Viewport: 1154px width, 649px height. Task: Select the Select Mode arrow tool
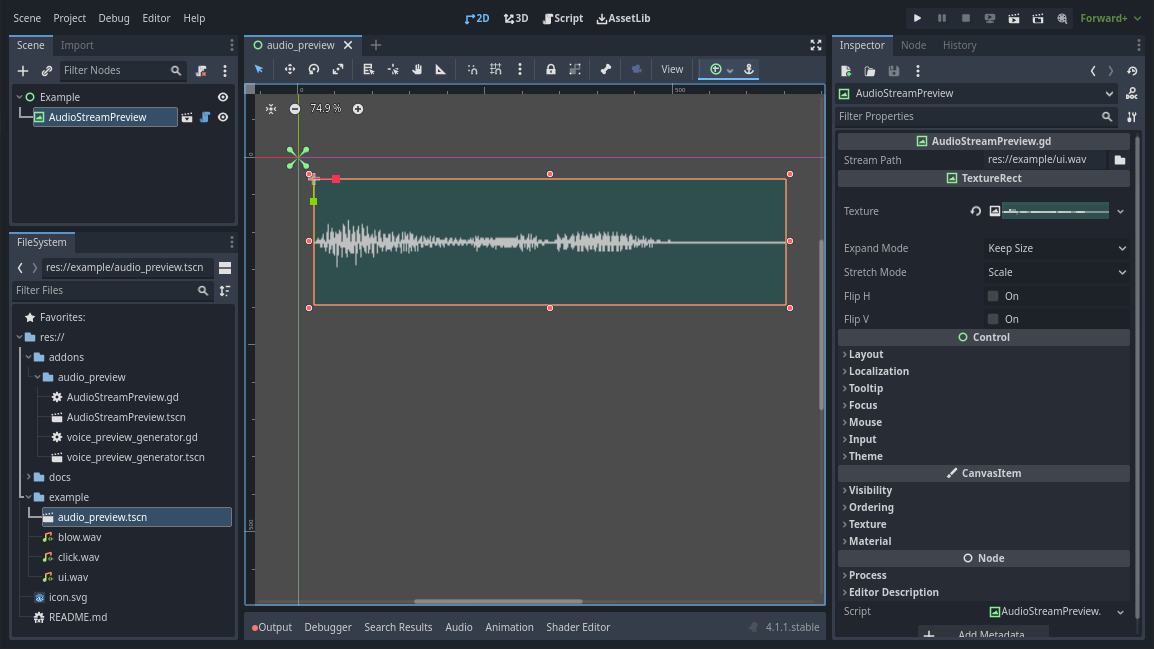point(259,69)
